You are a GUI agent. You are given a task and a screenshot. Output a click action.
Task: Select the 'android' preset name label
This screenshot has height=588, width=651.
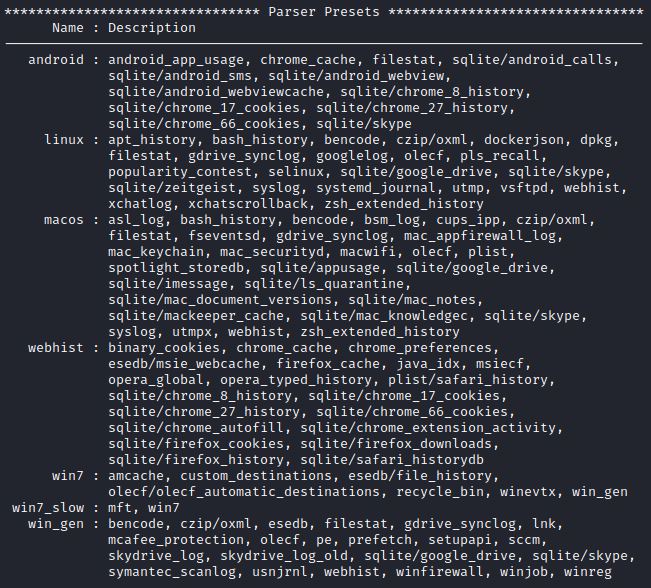(56, 60)
